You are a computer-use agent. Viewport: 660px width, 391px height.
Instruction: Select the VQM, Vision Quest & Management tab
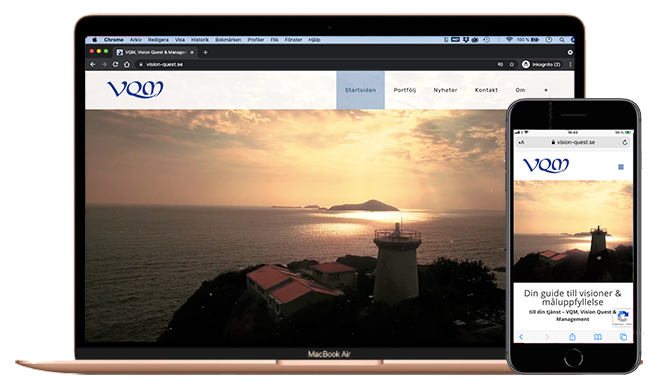(155, 52)
